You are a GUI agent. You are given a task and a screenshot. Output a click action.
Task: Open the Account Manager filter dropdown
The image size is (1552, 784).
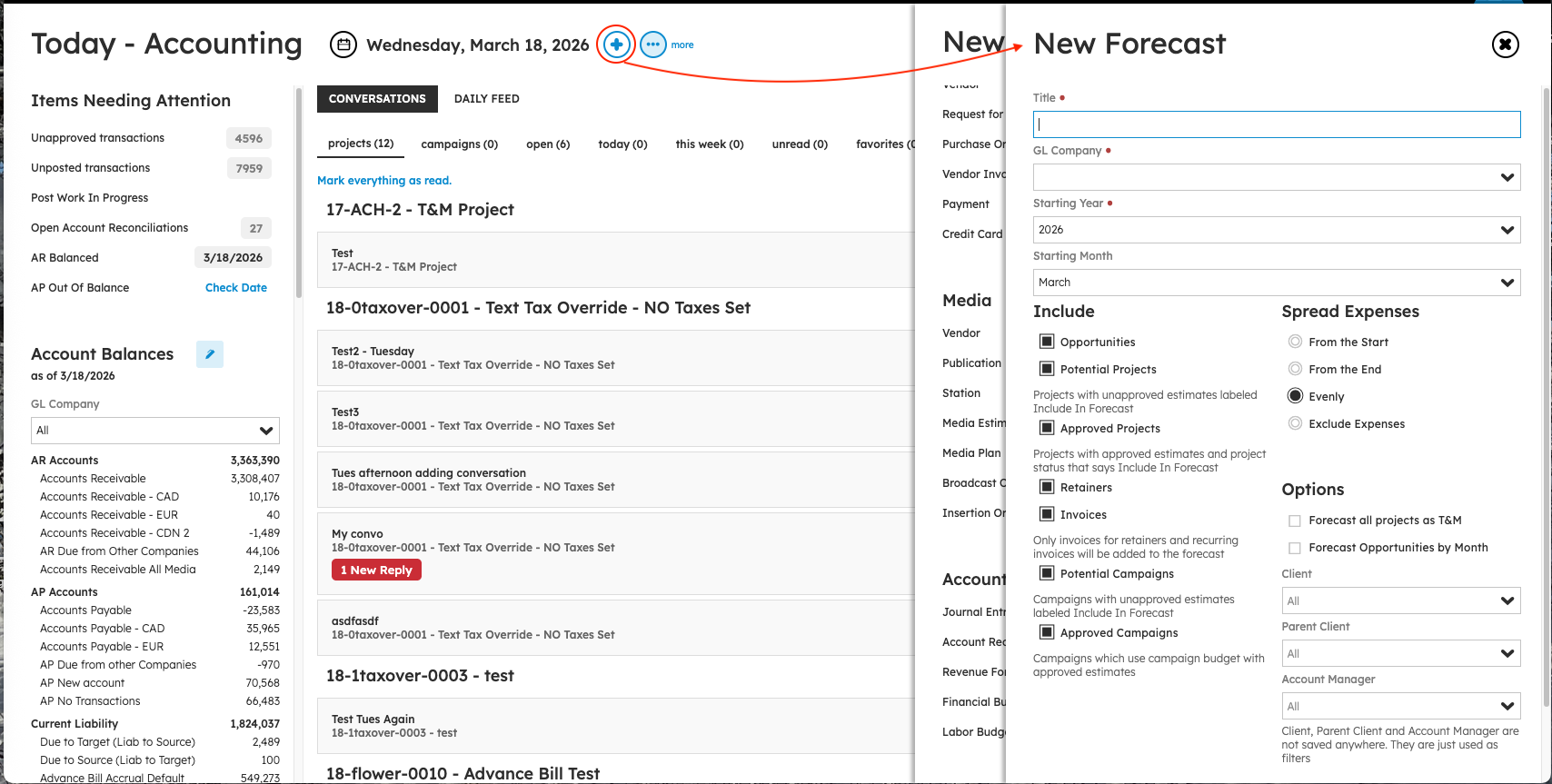(x=1400, y=706)
